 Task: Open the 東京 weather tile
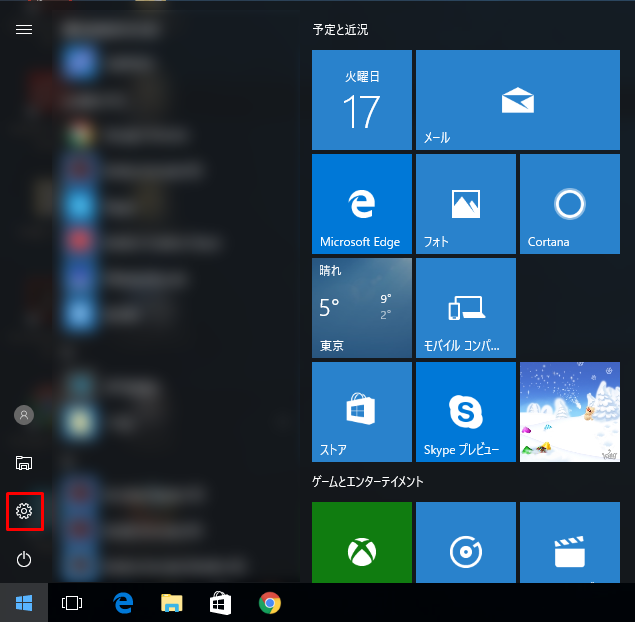pos(362,308)
